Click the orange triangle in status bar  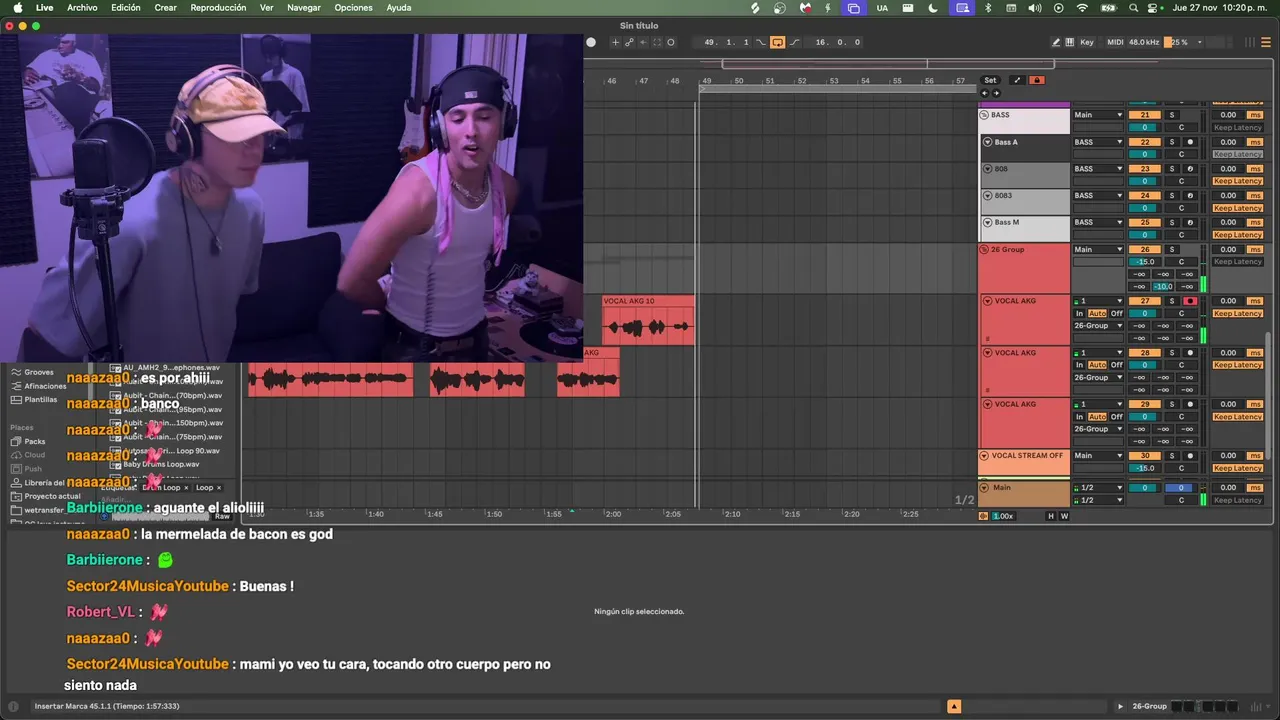954,706
